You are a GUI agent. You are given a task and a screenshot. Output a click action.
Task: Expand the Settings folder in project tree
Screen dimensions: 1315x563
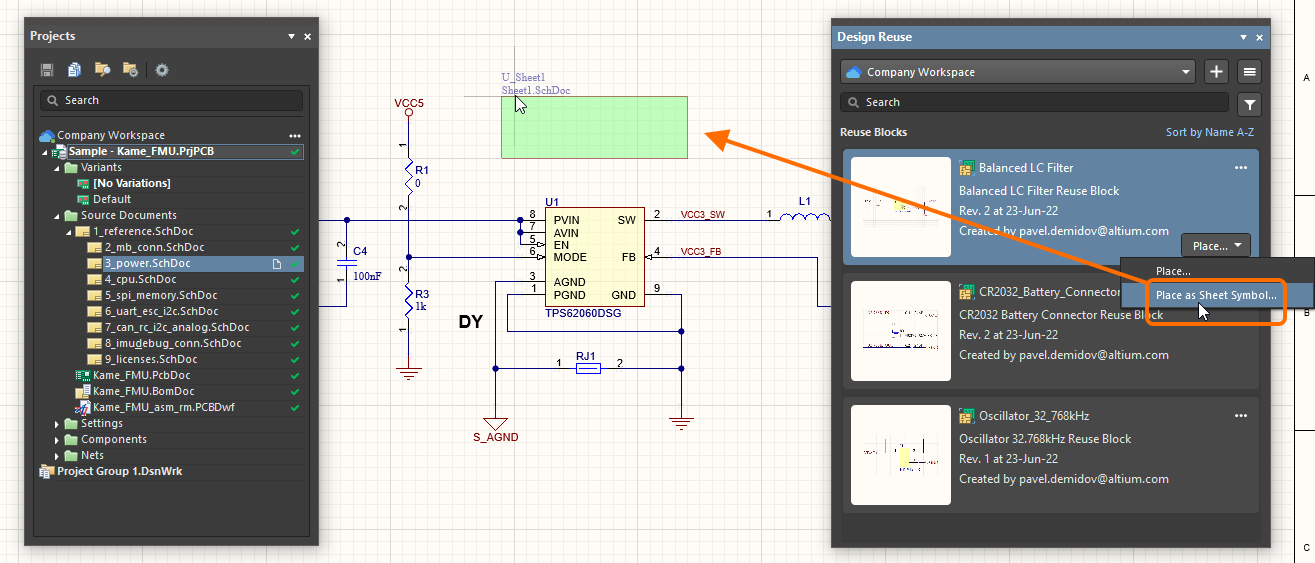[57, 423]
